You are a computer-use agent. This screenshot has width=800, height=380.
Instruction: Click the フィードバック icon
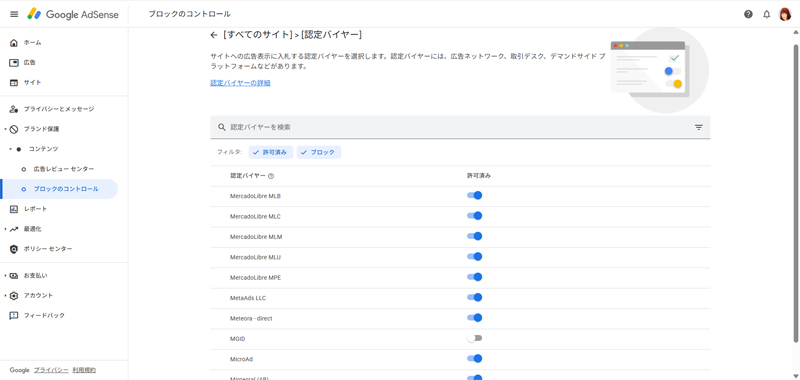[x=14, y=315]
